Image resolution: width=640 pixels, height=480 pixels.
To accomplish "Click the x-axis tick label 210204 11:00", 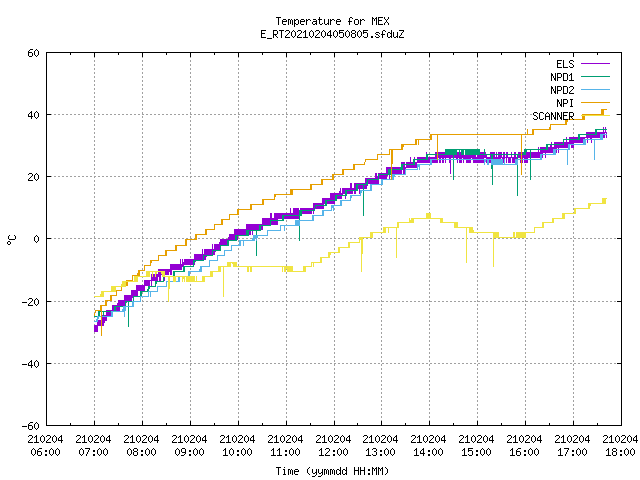I will 286,446.
